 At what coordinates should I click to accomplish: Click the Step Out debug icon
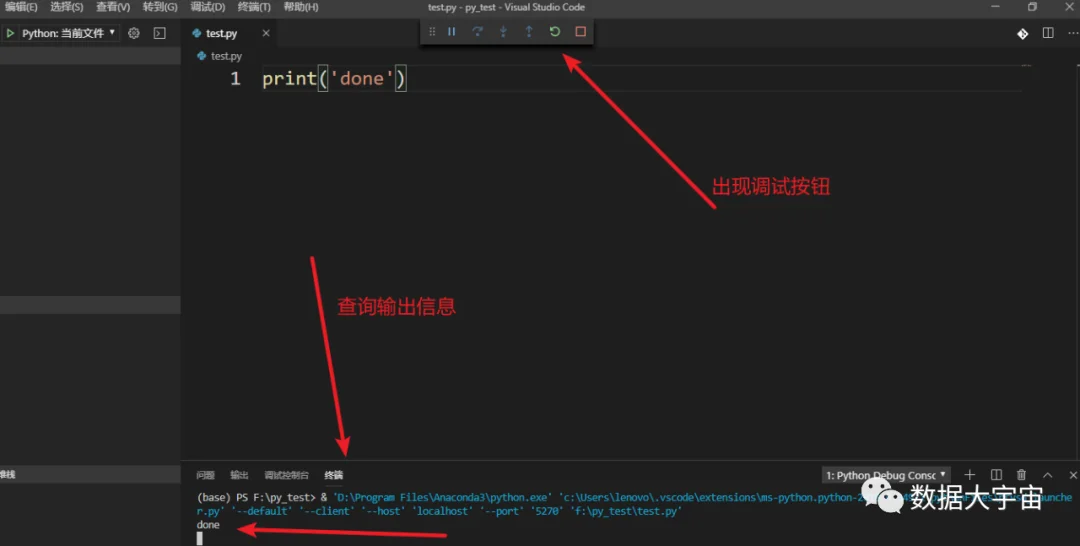[x=529, y=32]
